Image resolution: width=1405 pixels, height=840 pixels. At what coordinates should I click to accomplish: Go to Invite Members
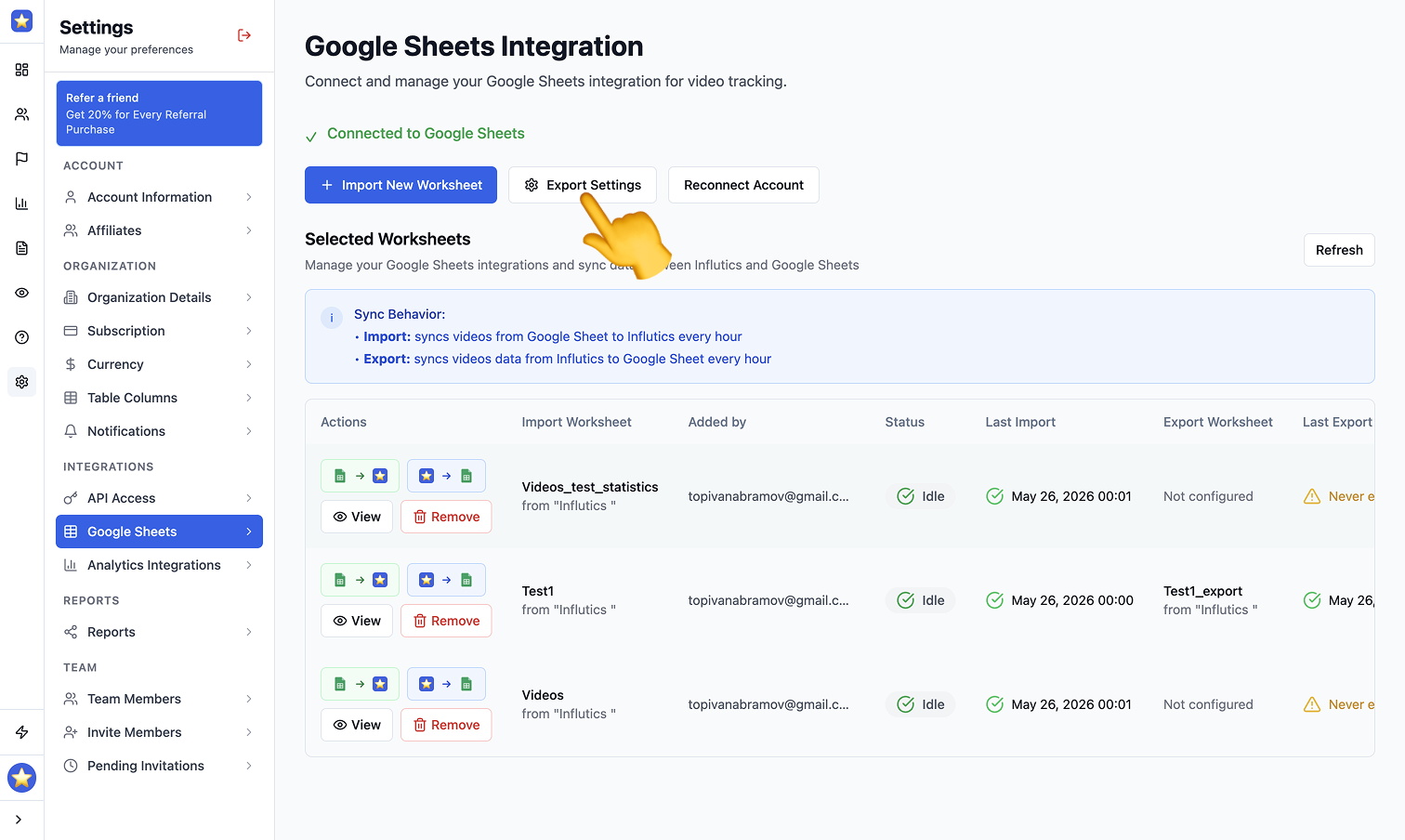(159, 732)
